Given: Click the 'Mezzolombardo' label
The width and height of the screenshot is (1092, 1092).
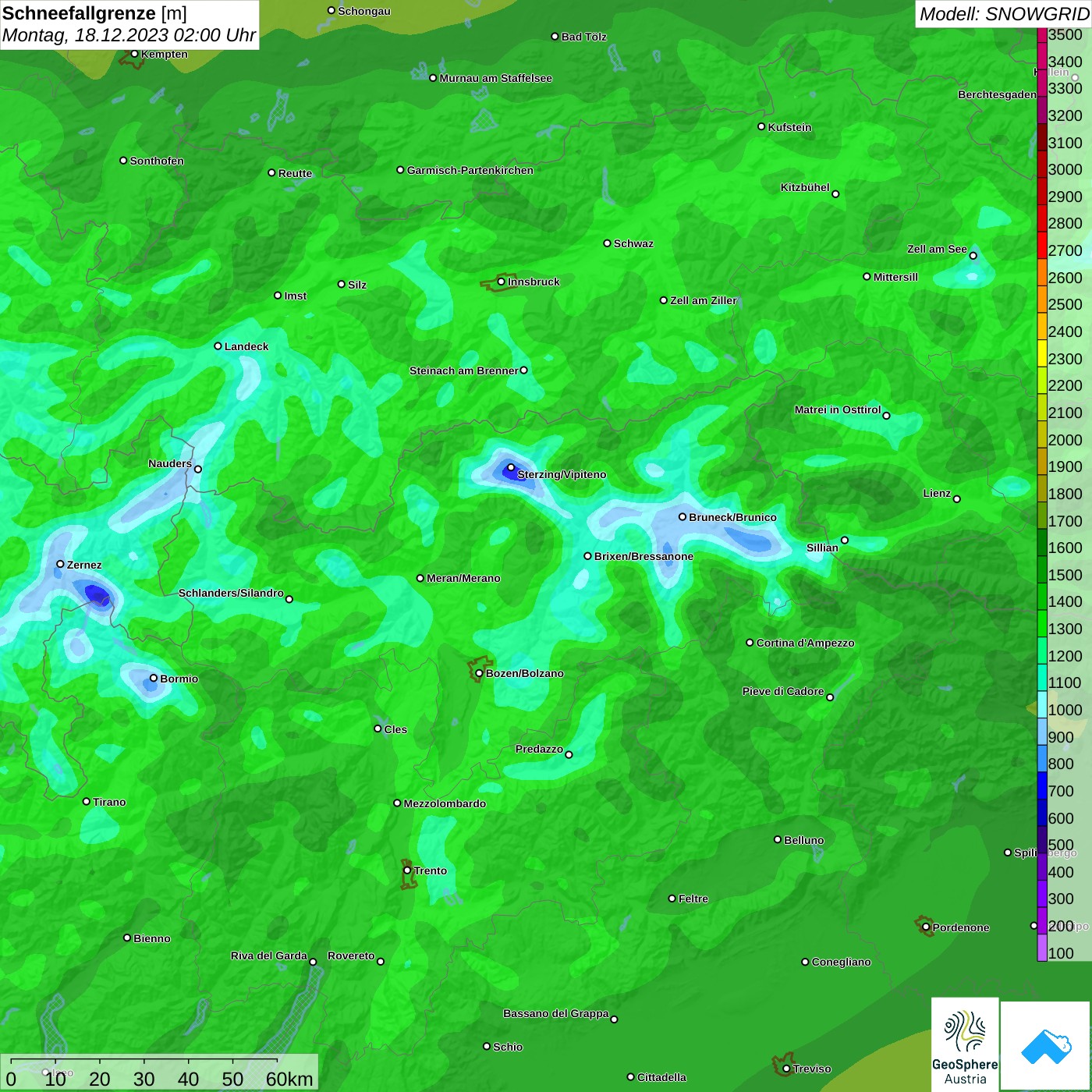Looking at the screenshot, I should coord(445,803).
